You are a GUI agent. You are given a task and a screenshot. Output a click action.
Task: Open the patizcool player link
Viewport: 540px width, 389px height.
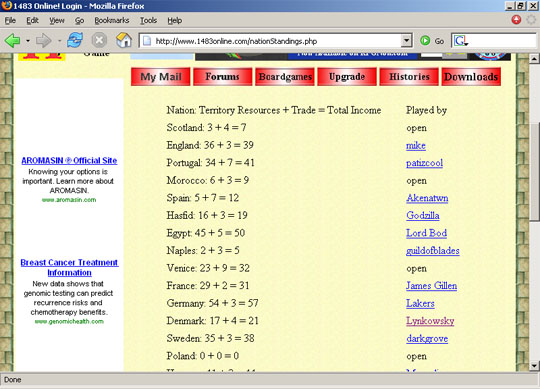[424, 163]
